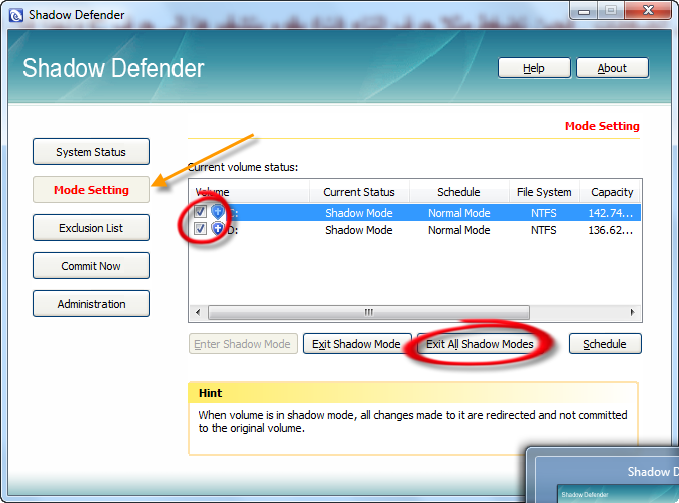Open the Exclusion List page

click(x=91, y=228)
